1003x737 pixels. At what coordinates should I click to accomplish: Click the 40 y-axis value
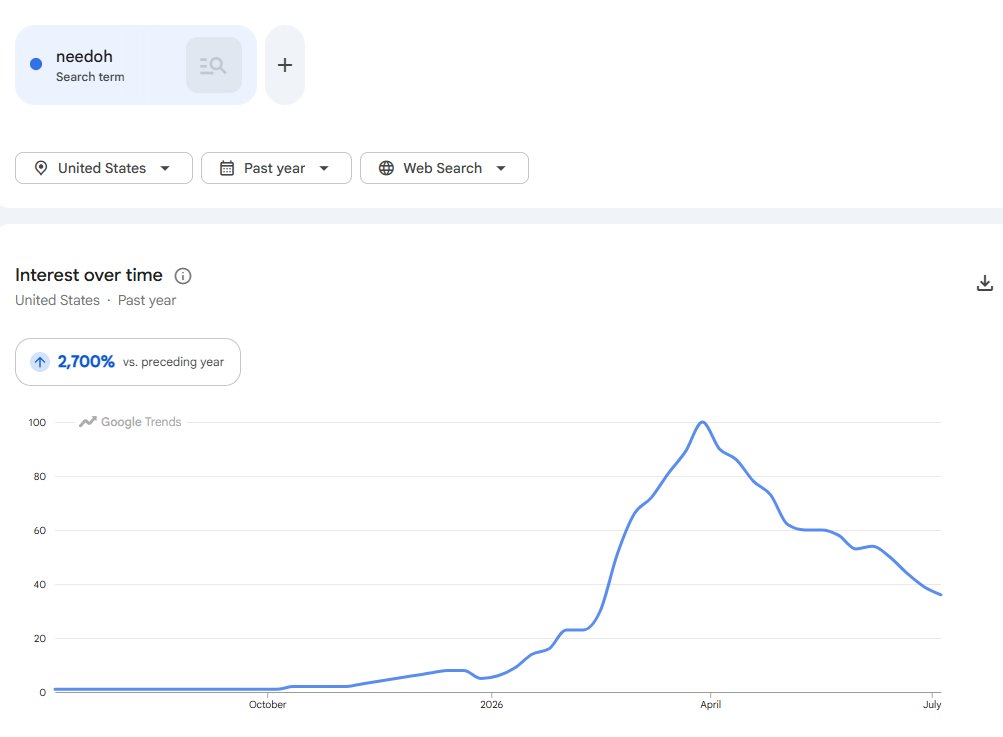40,585
